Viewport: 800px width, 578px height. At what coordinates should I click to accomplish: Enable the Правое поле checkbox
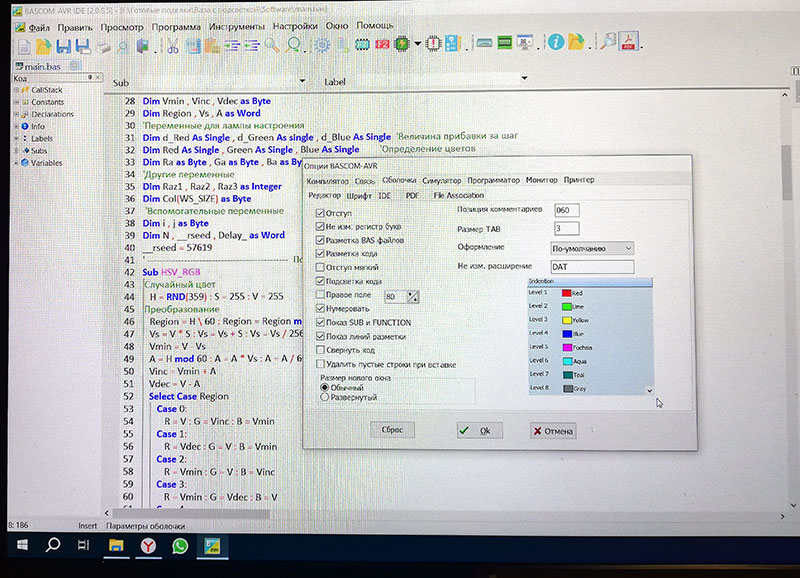(x=320, y=294)
